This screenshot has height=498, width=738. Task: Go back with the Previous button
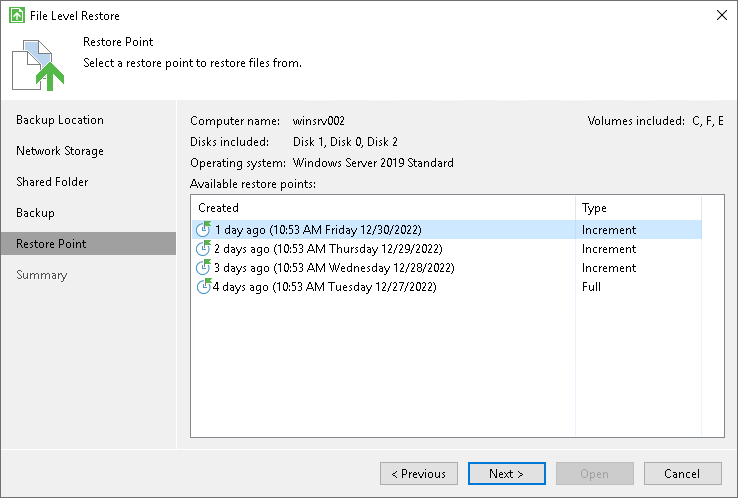tap(418, 473)
